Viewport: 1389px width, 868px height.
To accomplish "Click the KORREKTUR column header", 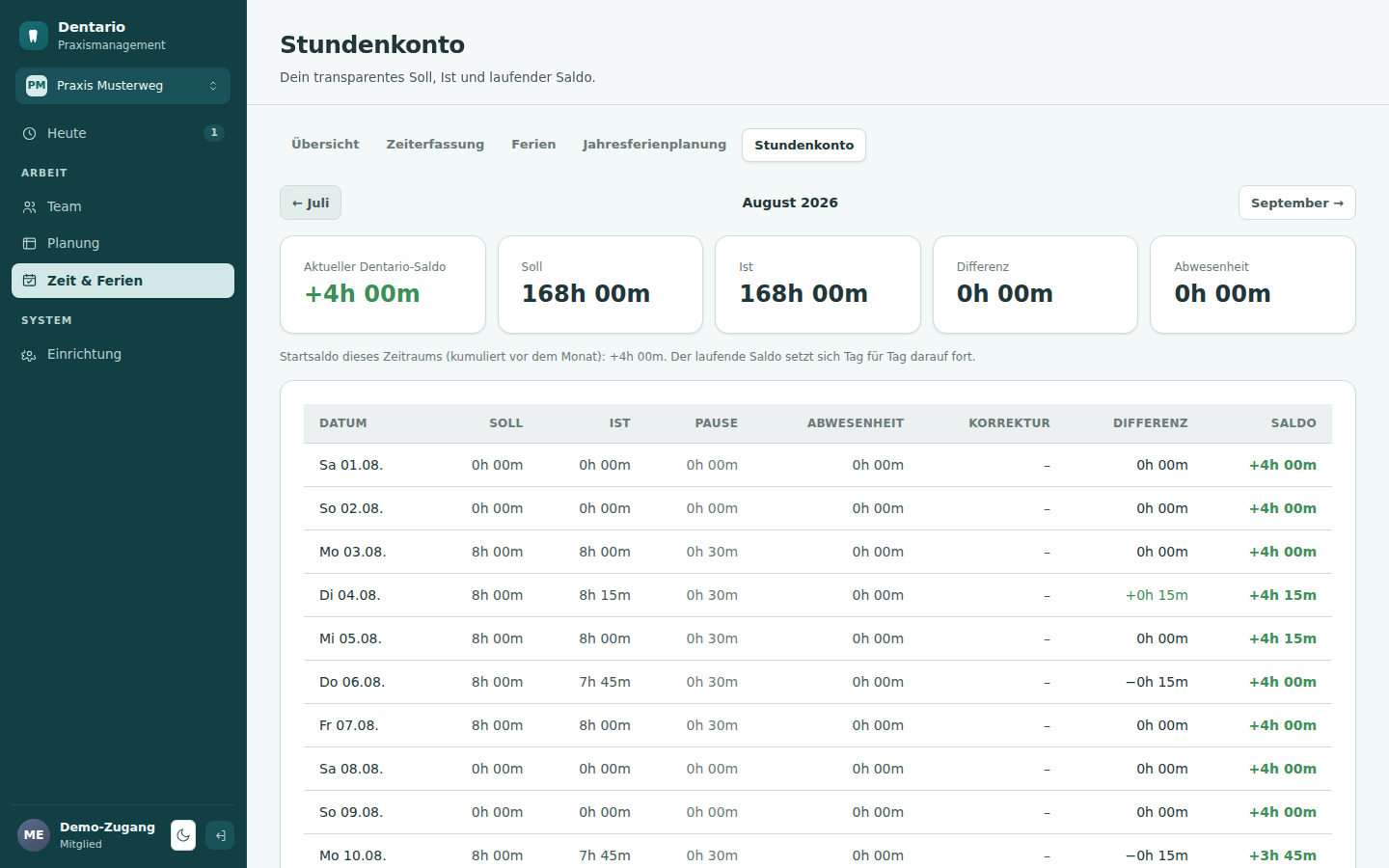I will (1009, 423).
